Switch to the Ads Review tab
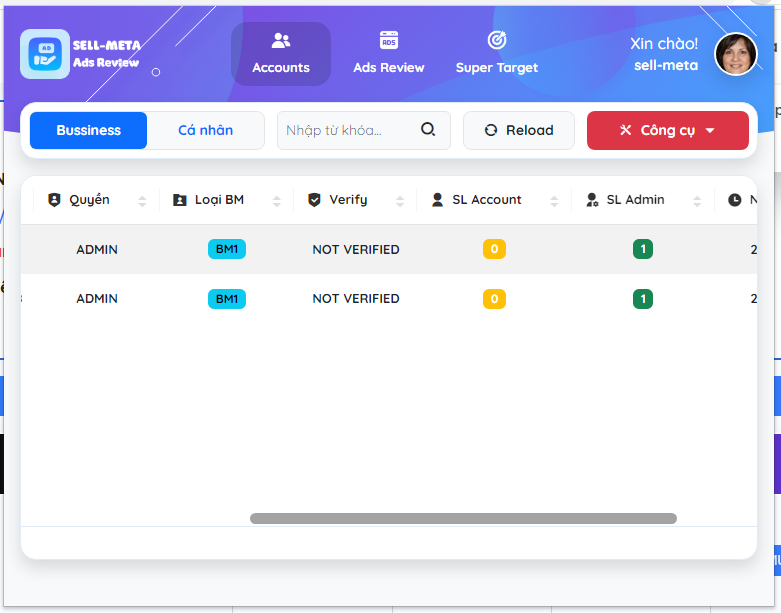 pyautogui.click(x=389, y=54)
